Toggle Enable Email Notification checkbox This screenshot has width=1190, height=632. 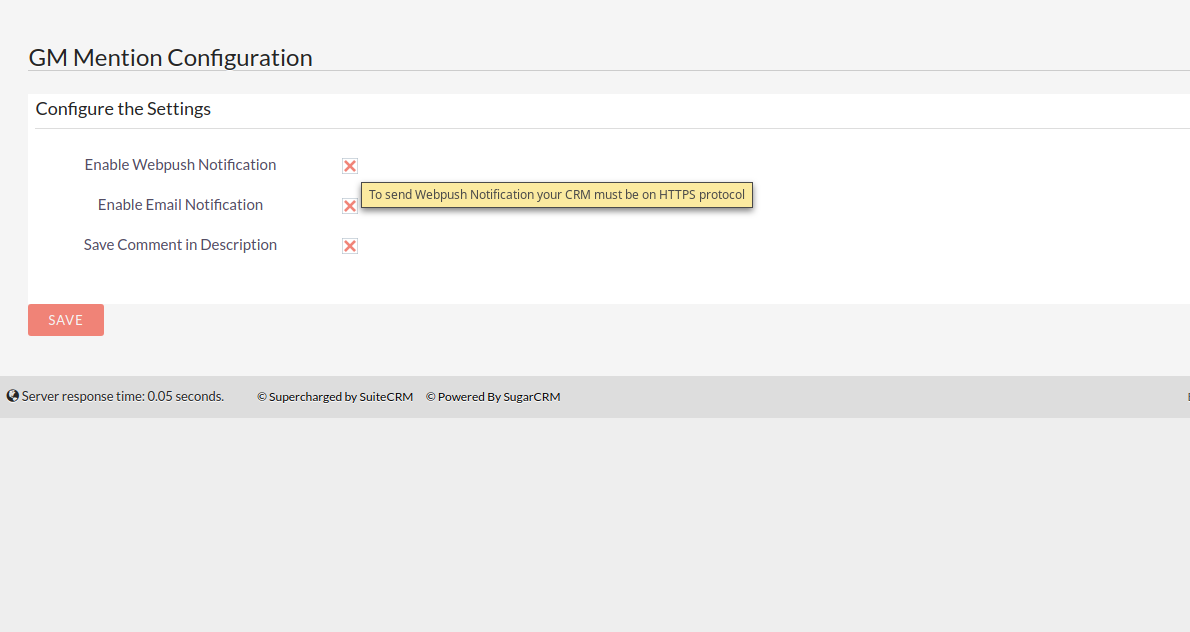(350, 206)
